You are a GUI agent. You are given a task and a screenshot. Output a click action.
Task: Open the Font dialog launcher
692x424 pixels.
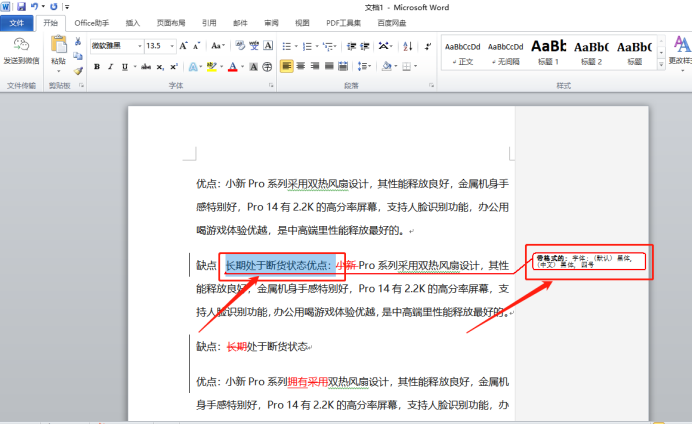(x=271, y=86)
